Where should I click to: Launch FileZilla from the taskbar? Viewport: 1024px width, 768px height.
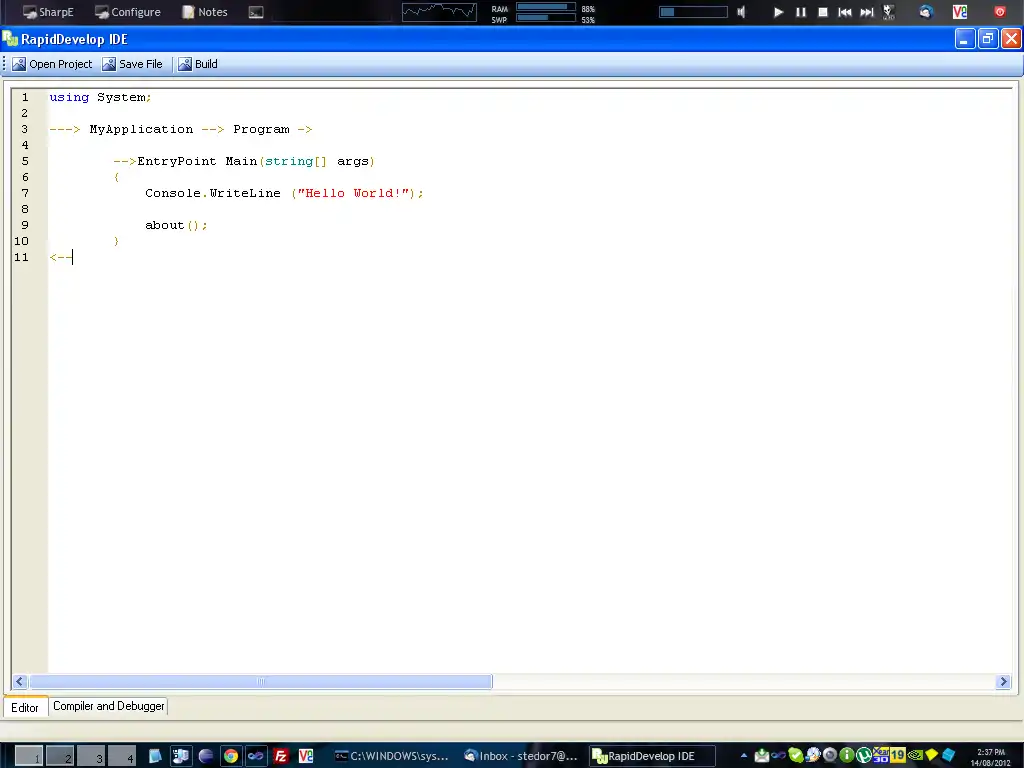coord(281,756)
